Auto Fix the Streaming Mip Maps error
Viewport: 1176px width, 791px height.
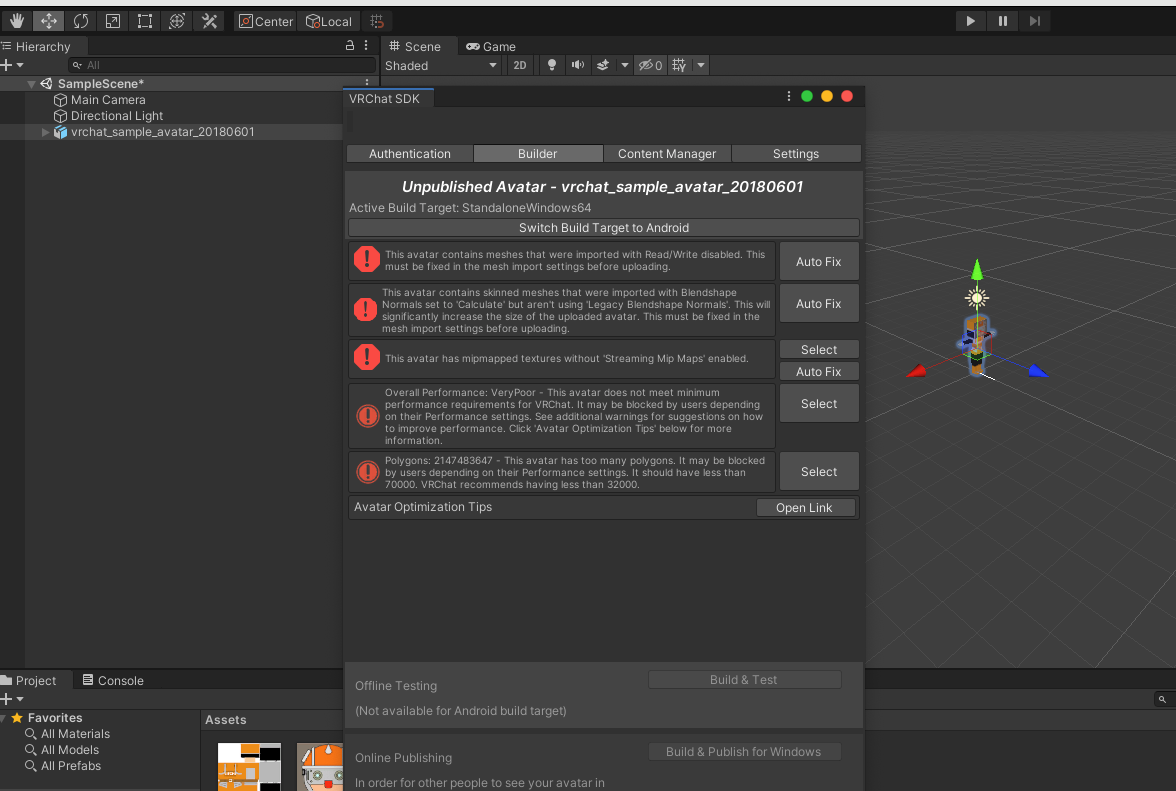(x=818, y=371)
